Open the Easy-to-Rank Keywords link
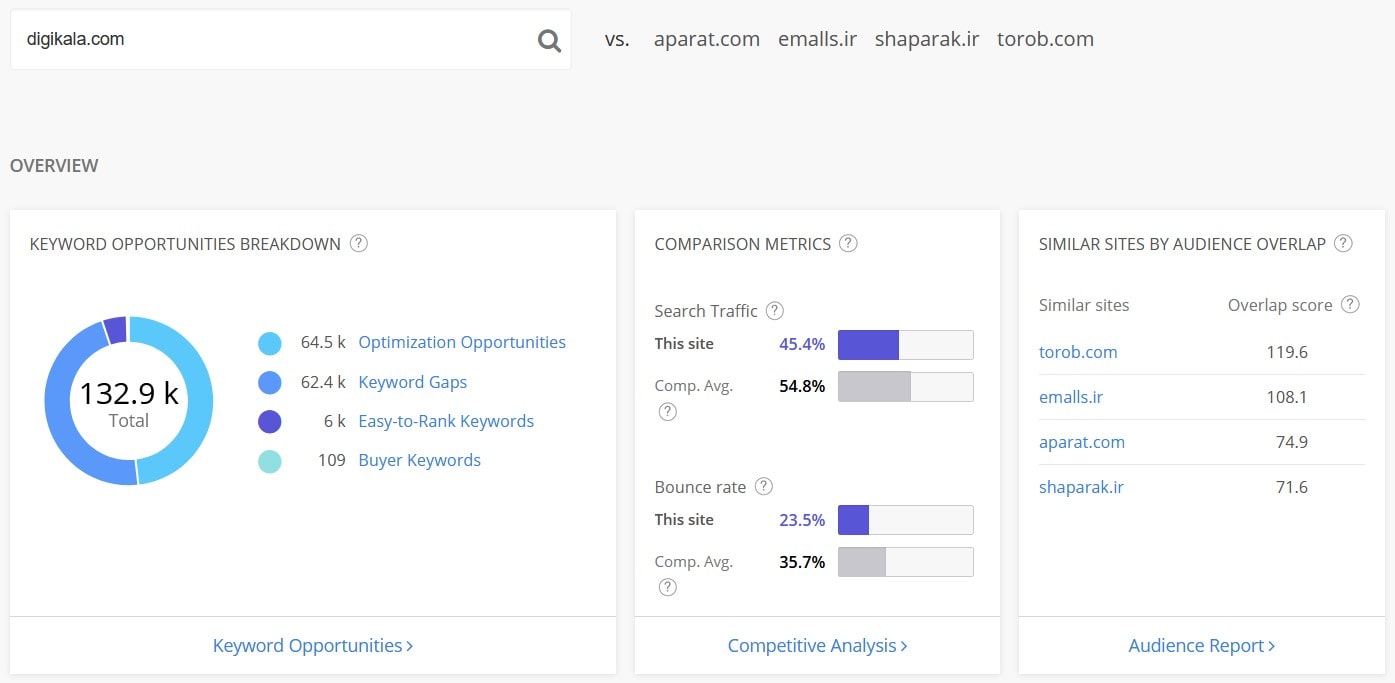The image size is (1395, 683). click(446, 421)
